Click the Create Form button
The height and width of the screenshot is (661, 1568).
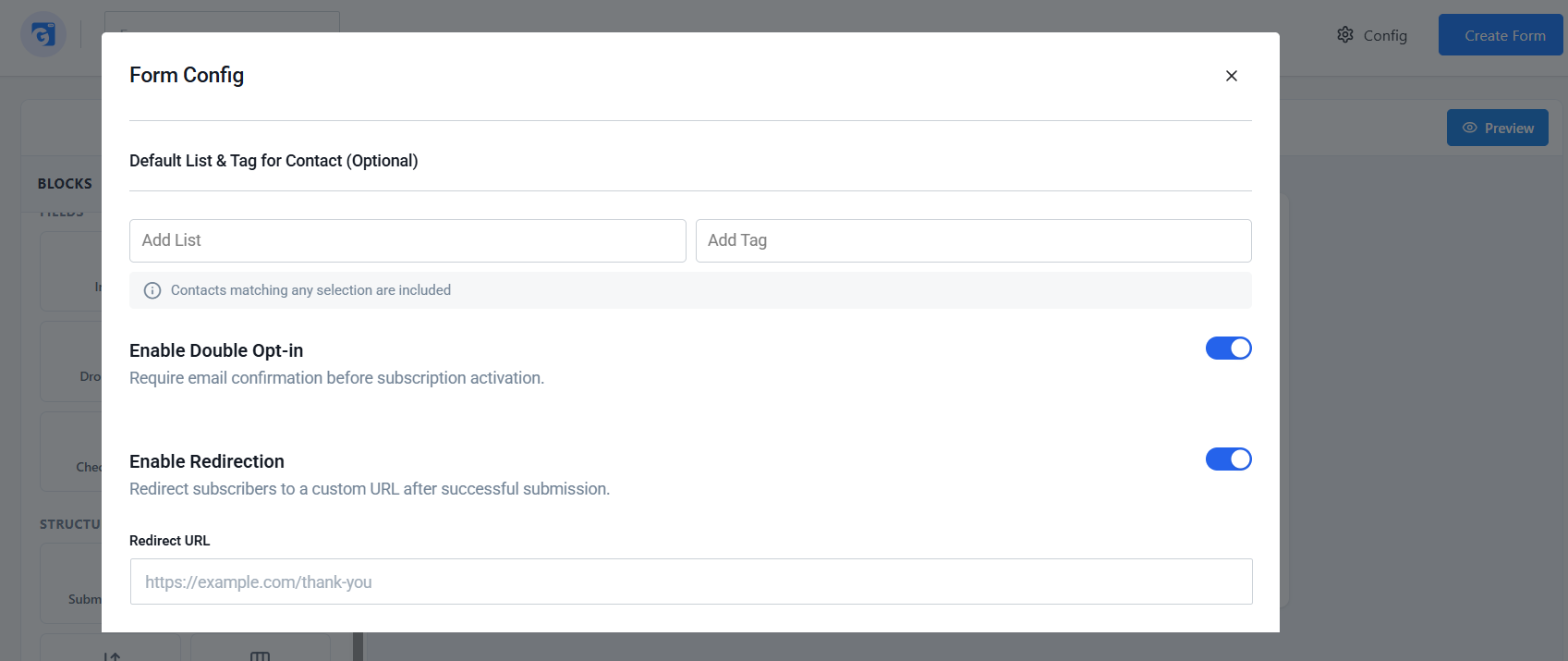point(1501,35)
